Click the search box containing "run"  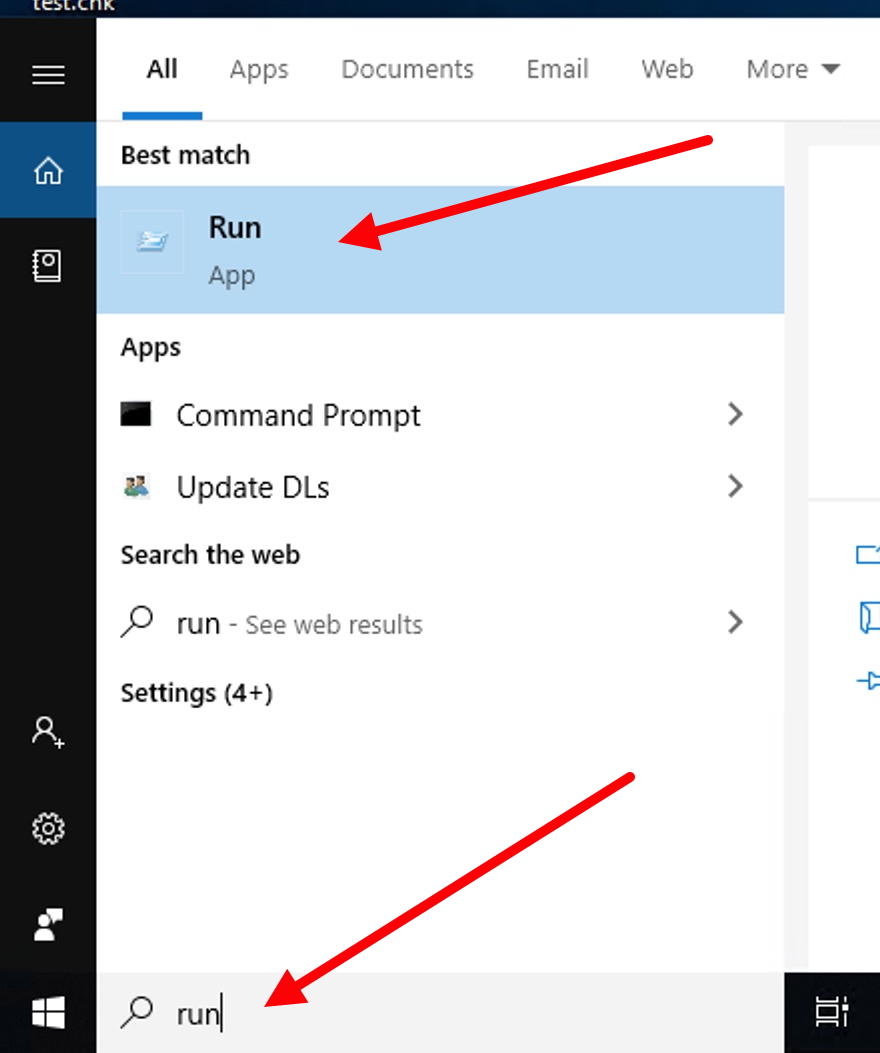tap(440, 1013)
